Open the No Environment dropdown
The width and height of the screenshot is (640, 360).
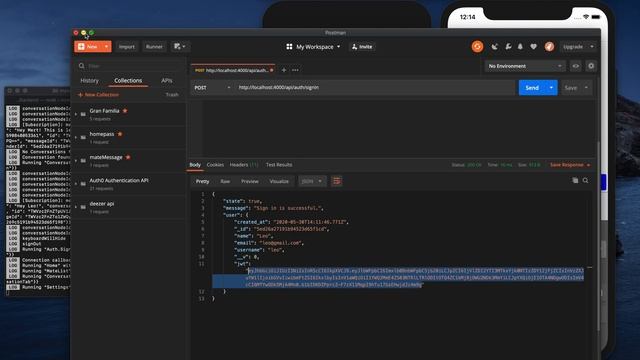(x=525, y=66)
